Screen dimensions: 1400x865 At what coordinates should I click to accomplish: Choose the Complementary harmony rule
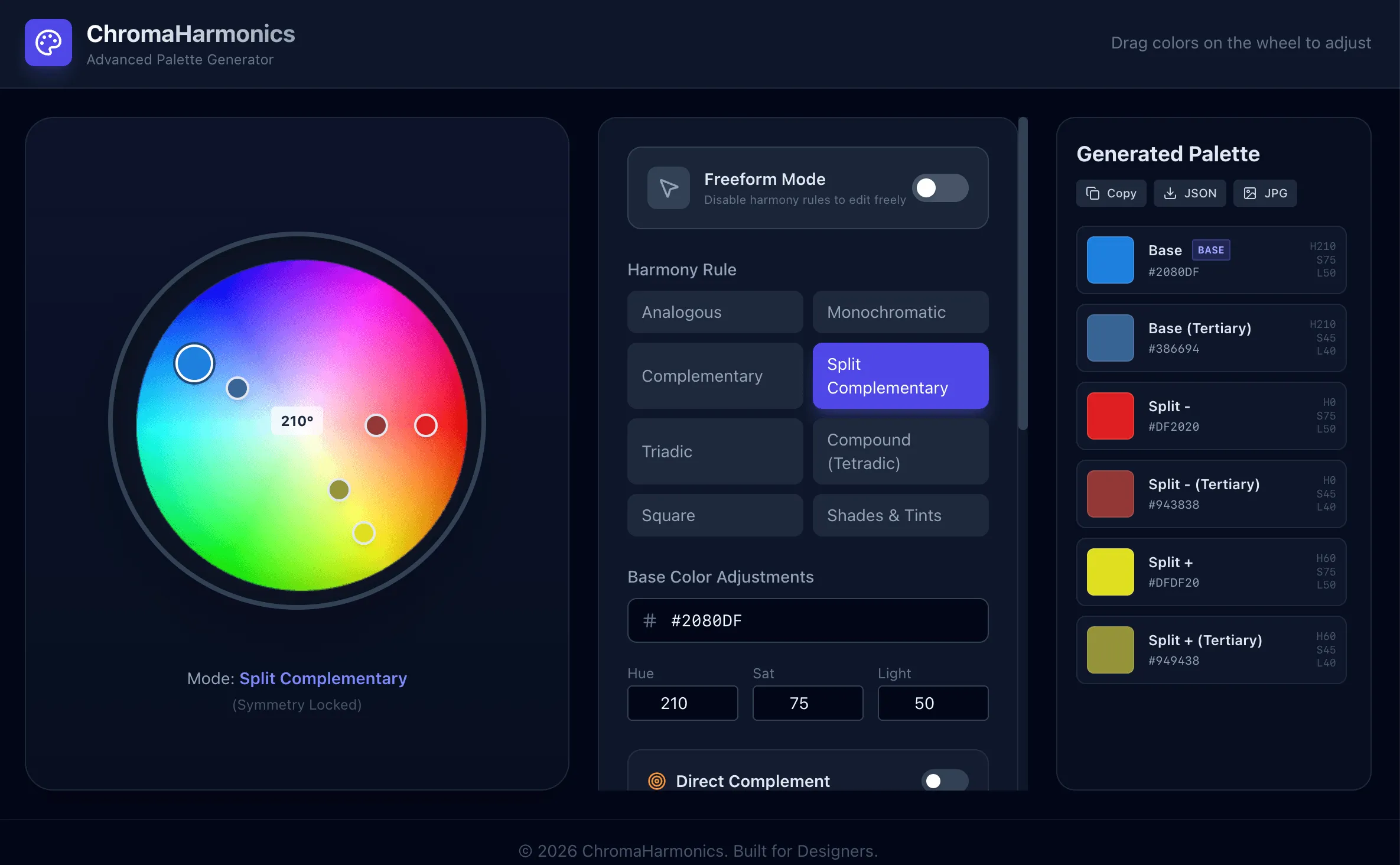715,376
